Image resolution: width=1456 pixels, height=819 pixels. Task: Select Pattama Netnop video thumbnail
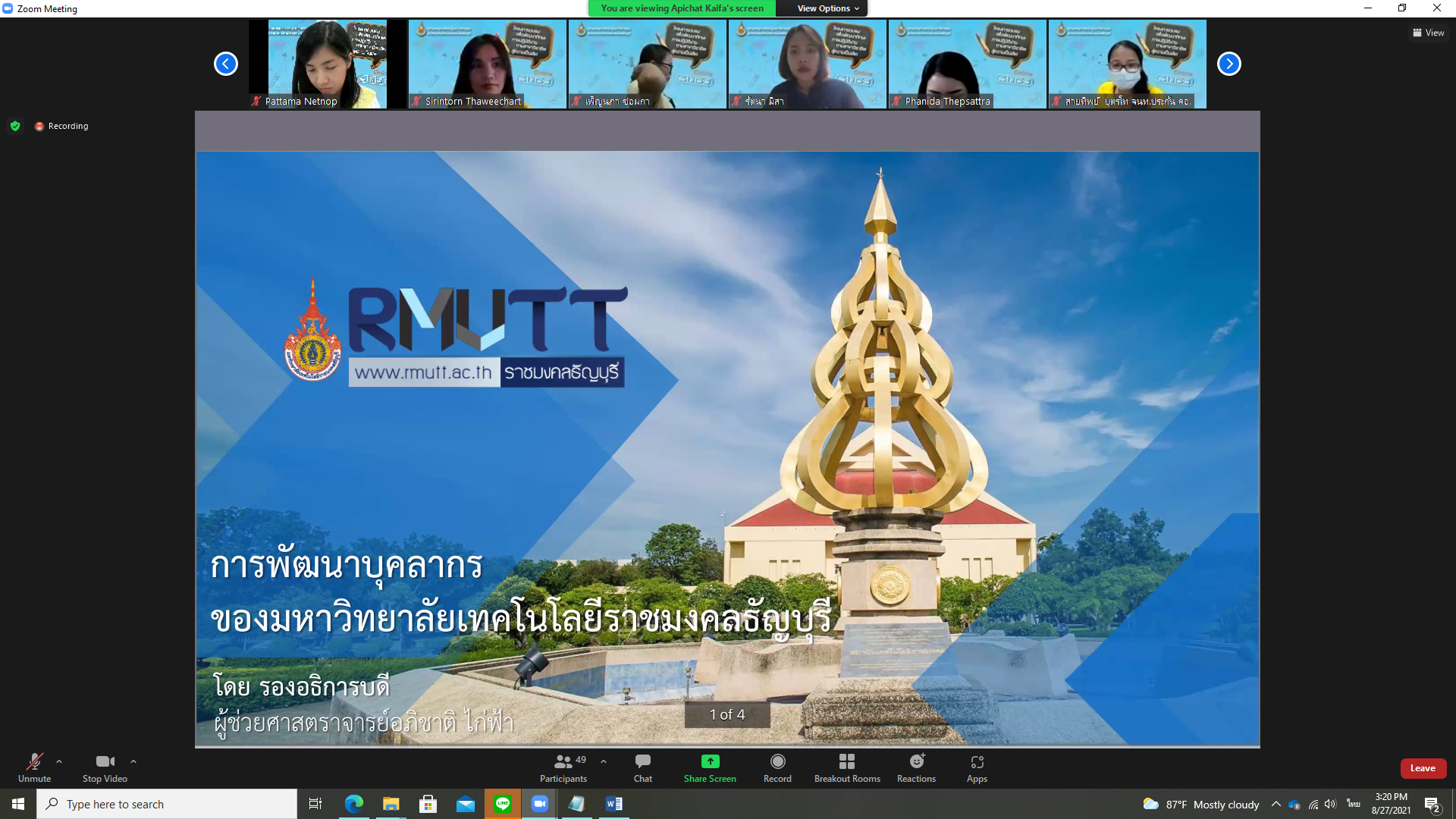point(328,64)
